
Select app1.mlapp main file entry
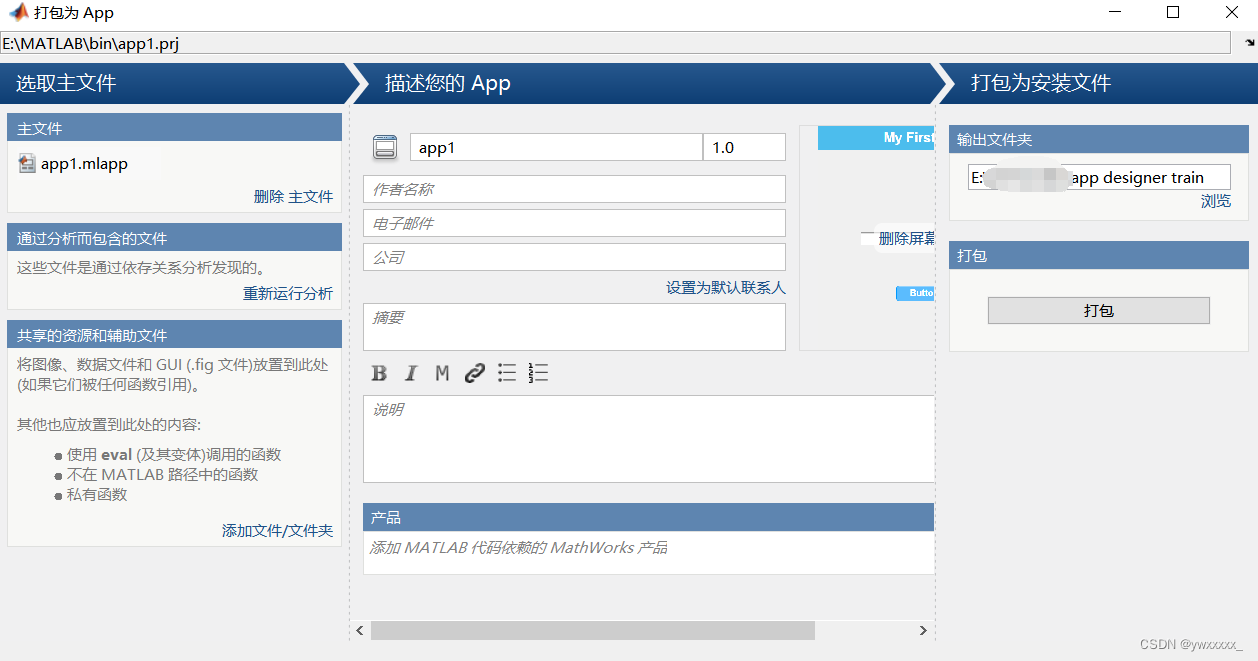[84, 164]
